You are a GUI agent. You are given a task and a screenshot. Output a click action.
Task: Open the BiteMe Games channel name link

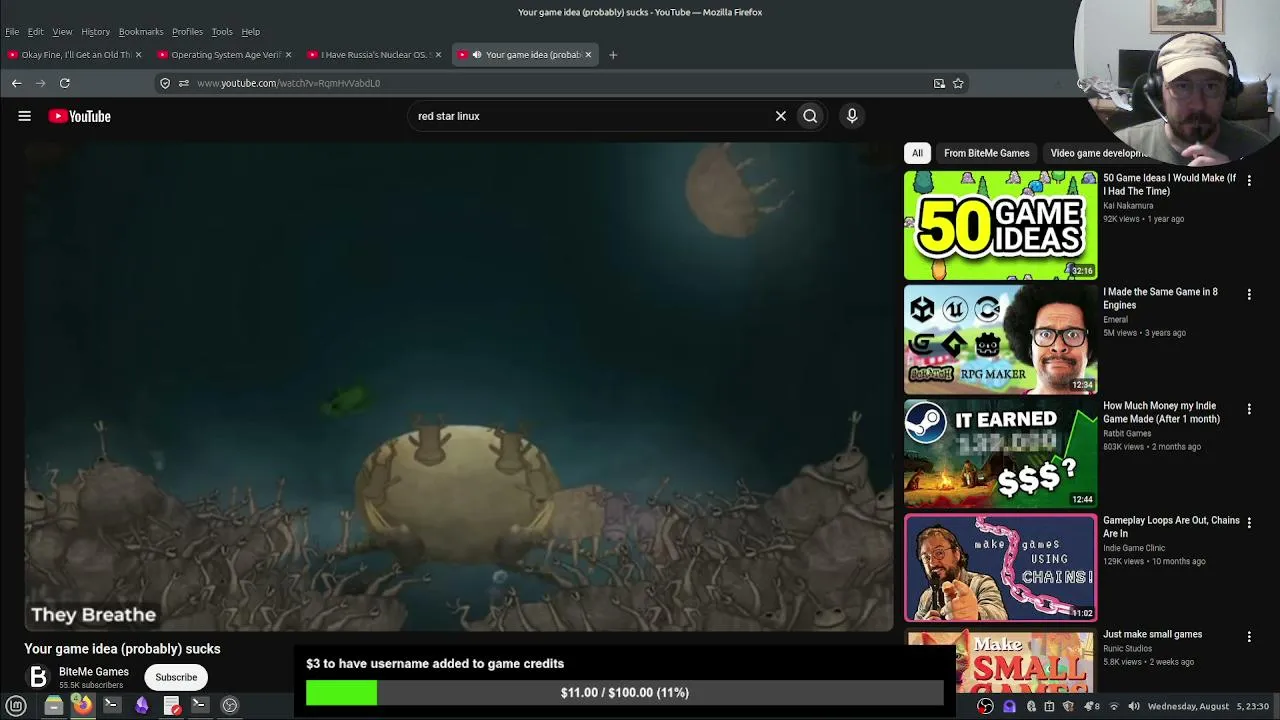94,672
